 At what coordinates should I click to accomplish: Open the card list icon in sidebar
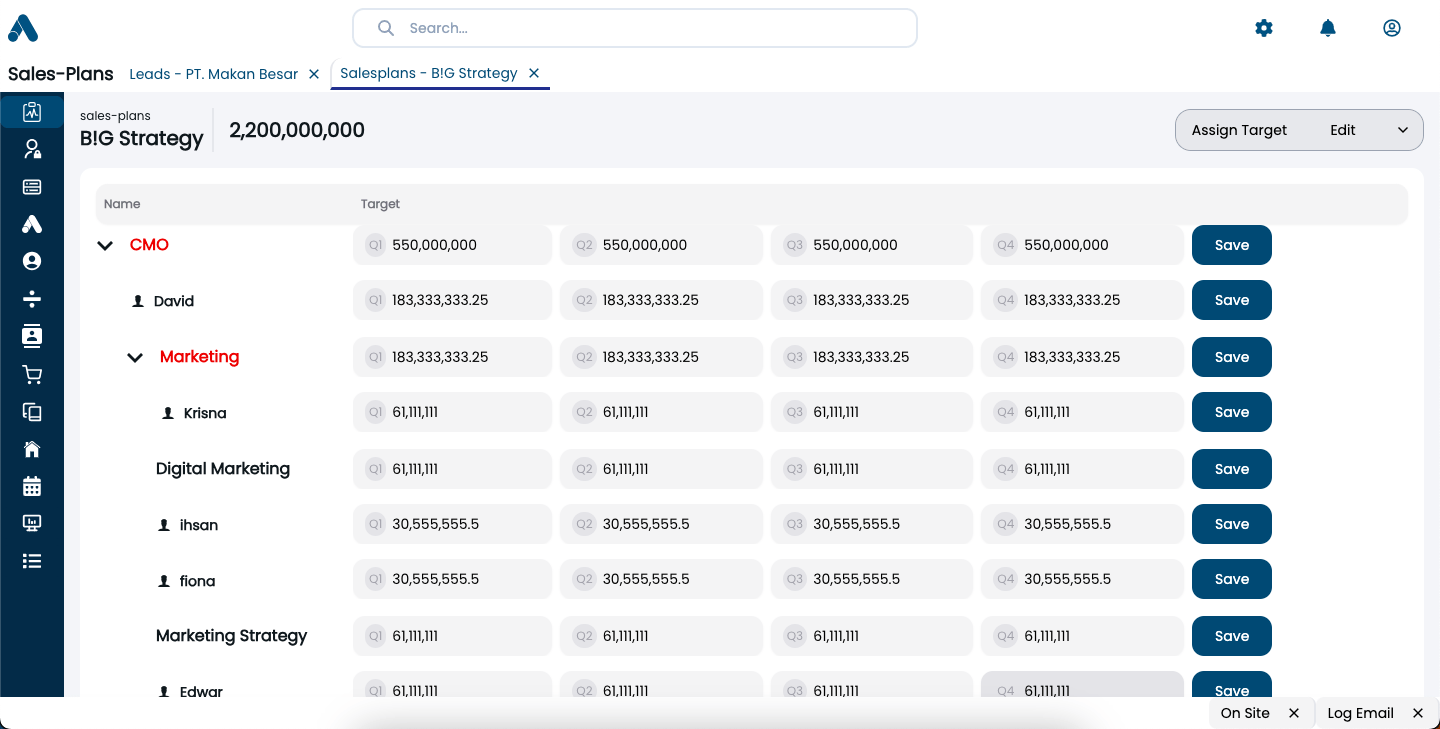pyautogui.click(x=32, y=187)
